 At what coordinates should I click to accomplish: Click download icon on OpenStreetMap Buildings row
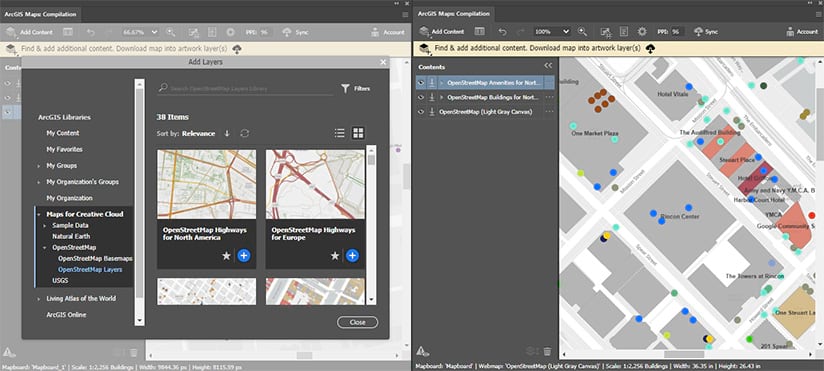tap(431, 97)
